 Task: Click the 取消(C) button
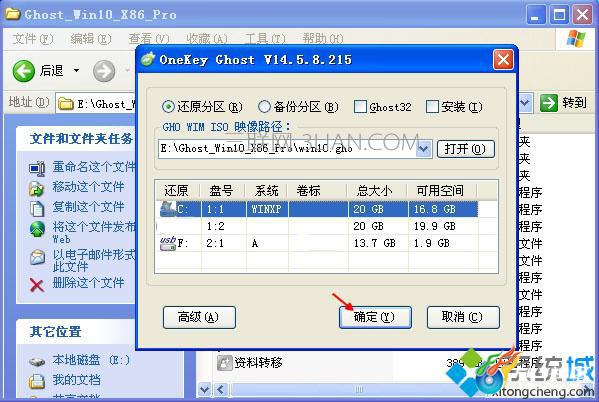(x=463, y=317)
